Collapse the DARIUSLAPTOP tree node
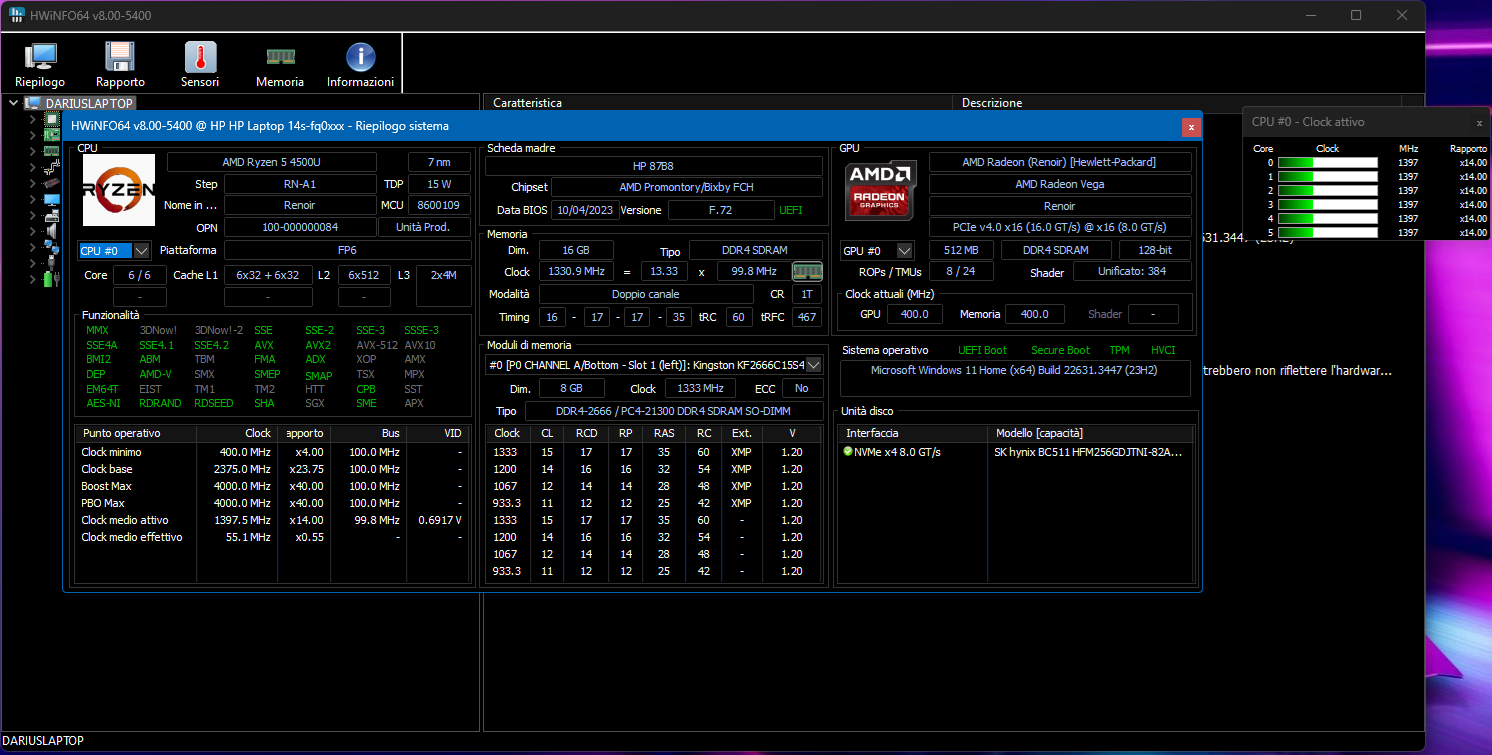Viewport: 1492px width, 755px height. coord(13,103)
